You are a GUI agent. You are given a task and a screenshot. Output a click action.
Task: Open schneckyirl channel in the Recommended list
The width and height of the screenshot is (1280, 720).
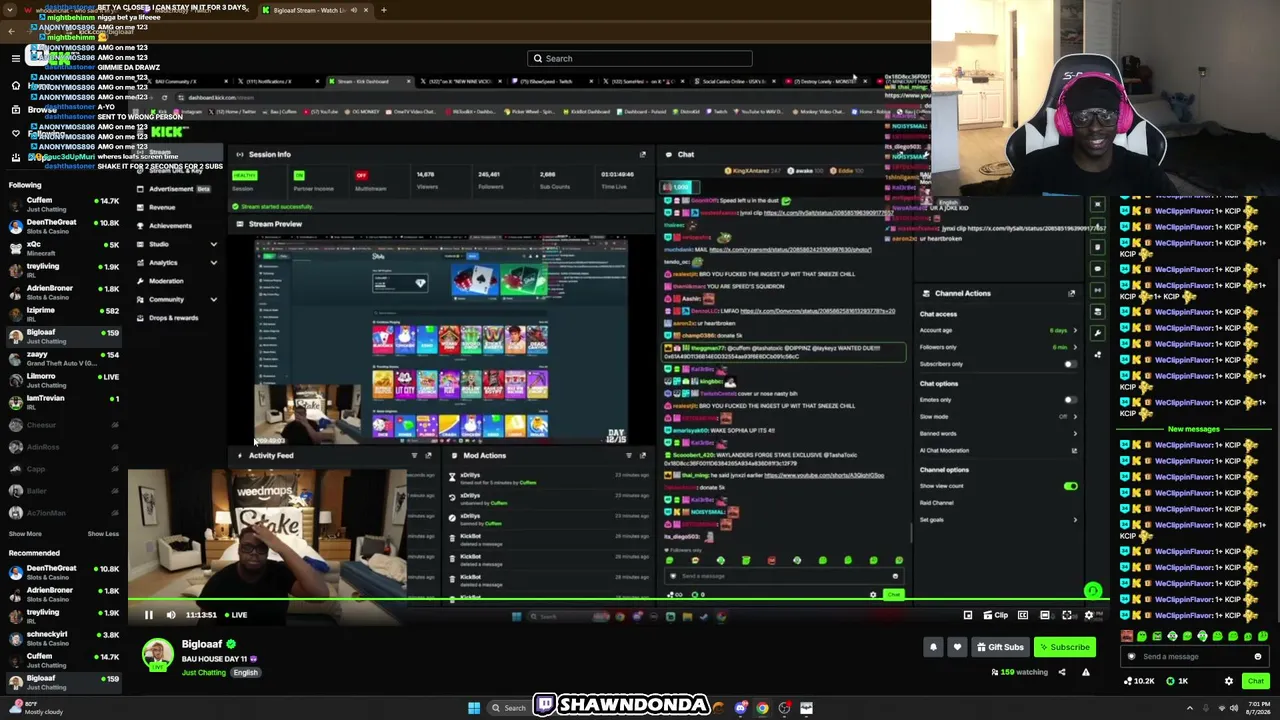tap(62, 638)
